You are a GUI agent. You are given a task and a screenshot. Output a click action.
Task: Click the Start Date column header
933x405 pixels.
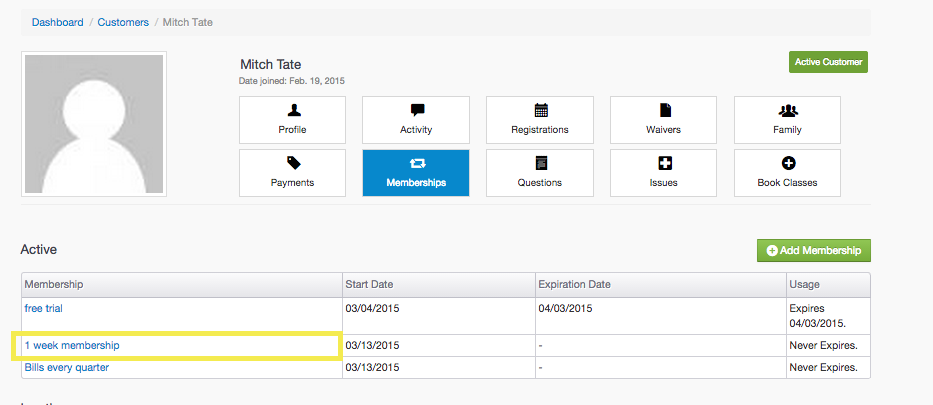372,285
